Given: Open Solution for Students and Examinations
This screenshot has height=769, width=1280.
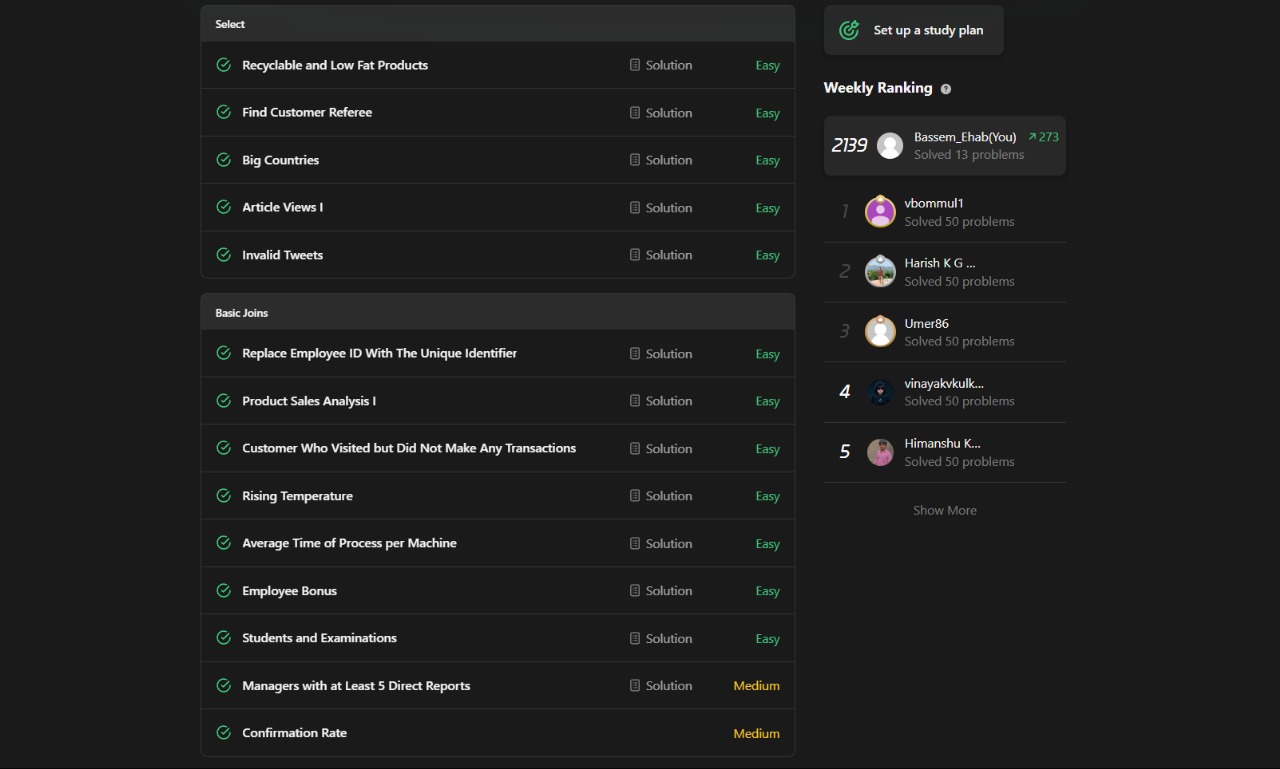Looking at the screenshot, I should 661,639.
